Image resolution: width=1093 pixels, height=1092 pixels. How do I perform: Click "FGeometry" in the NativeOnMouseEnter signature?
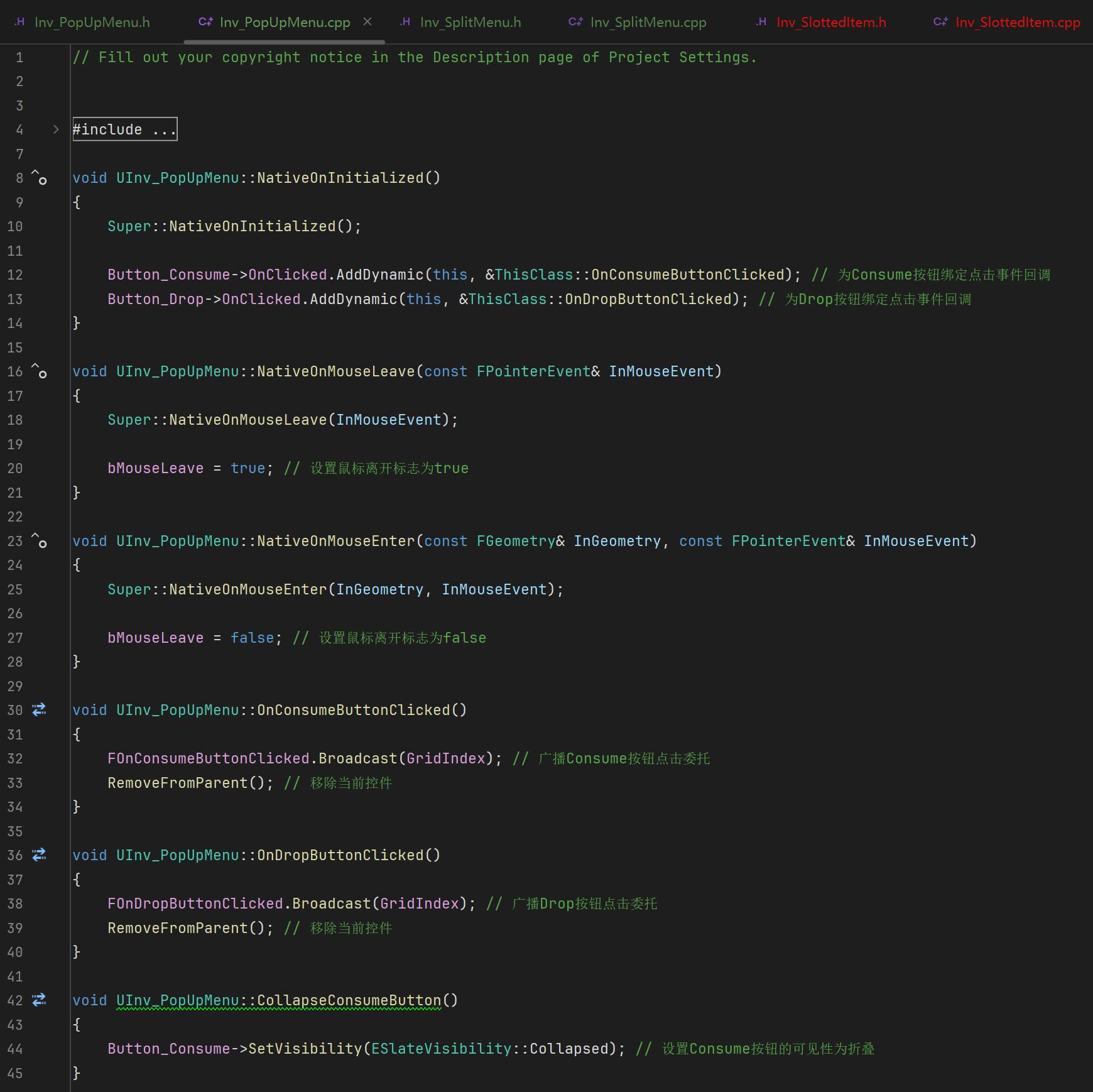tap(516, 541)
